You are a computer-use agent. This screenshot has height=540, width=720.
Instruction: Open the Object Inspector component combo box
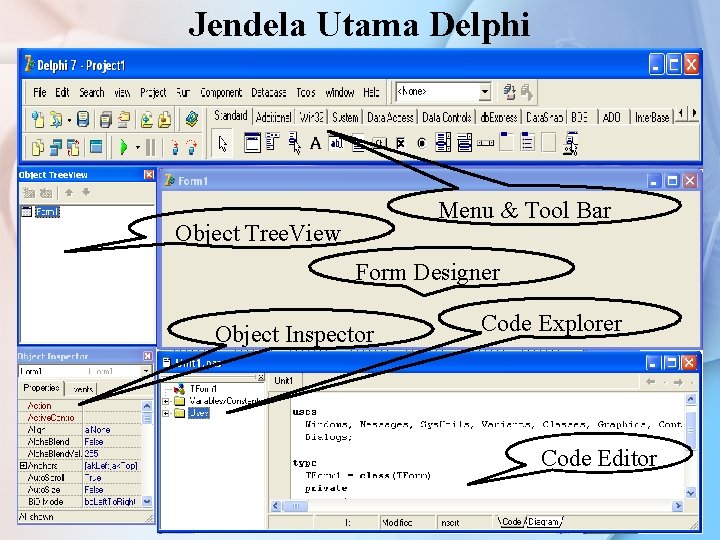tap(85, 371)
